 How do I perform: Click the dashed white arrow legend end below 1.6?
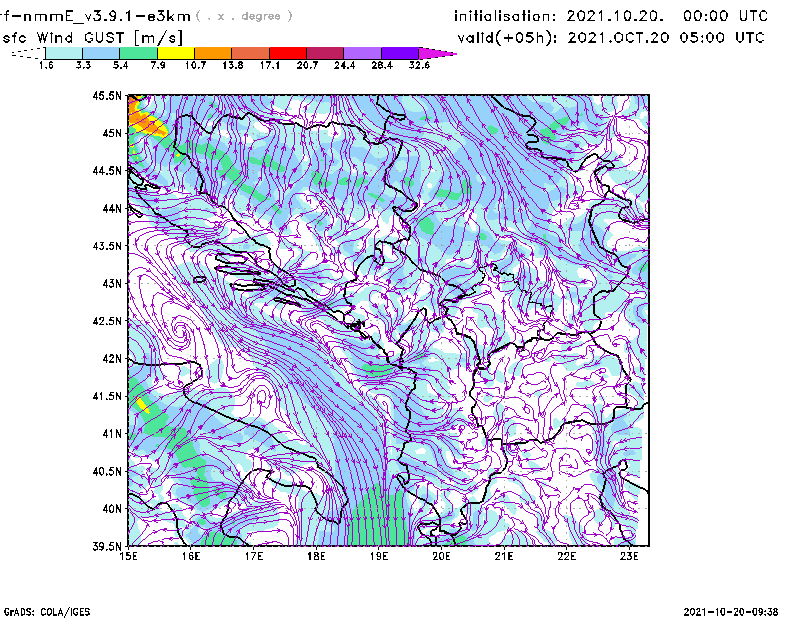click(29, 53)
